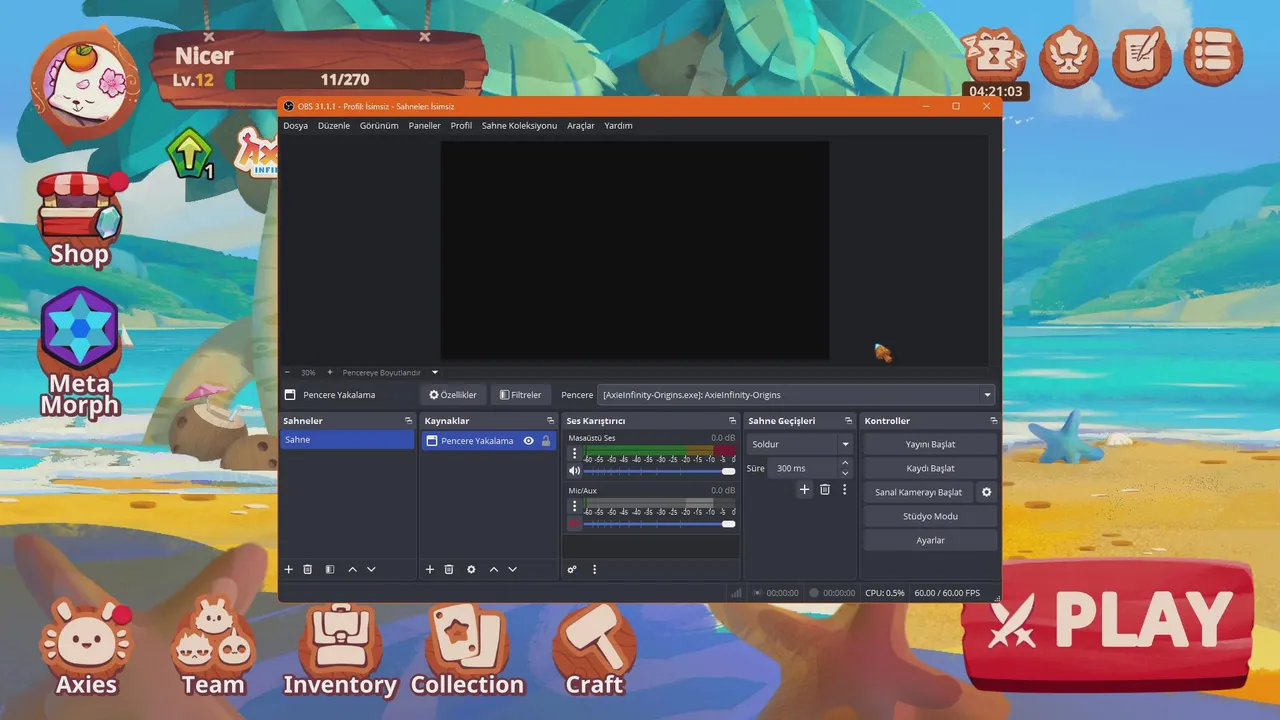
Task: Increase Süre duration with up arrow
Action: click(x=845, y=463)
